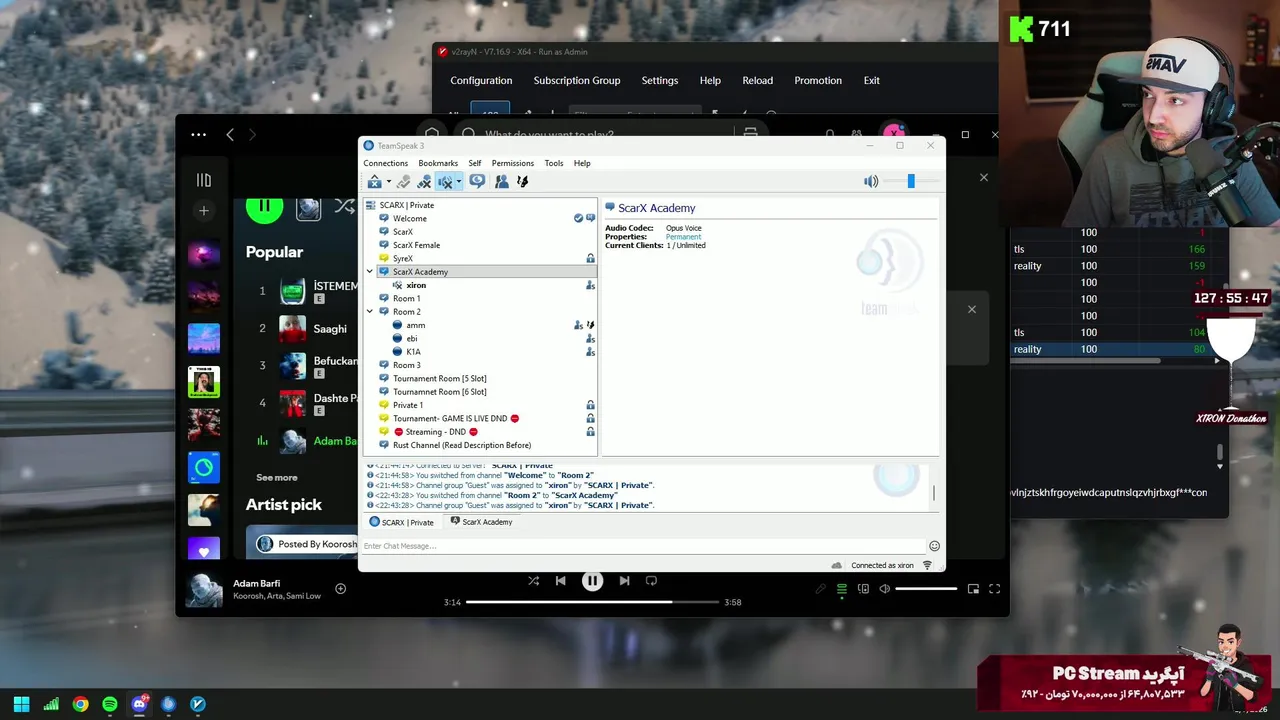Seek on the Spotify song progress bar
The width and height of the screenshot is (1280, 720).
coord(592,602)
